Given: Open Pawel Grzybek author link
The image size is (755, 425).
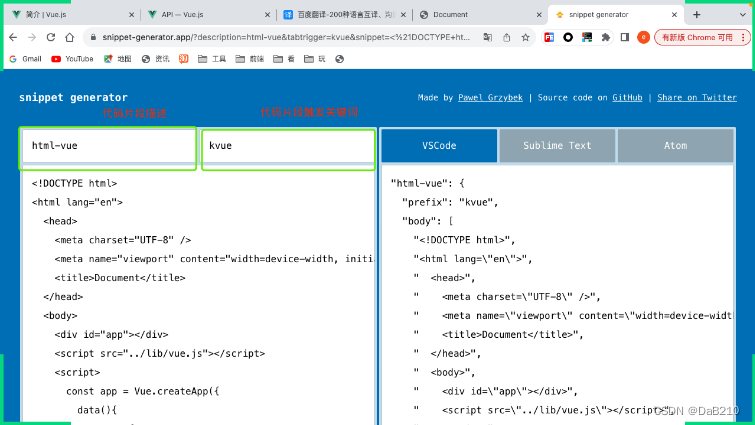Looking at the screenshot, I should pos(490,97).
